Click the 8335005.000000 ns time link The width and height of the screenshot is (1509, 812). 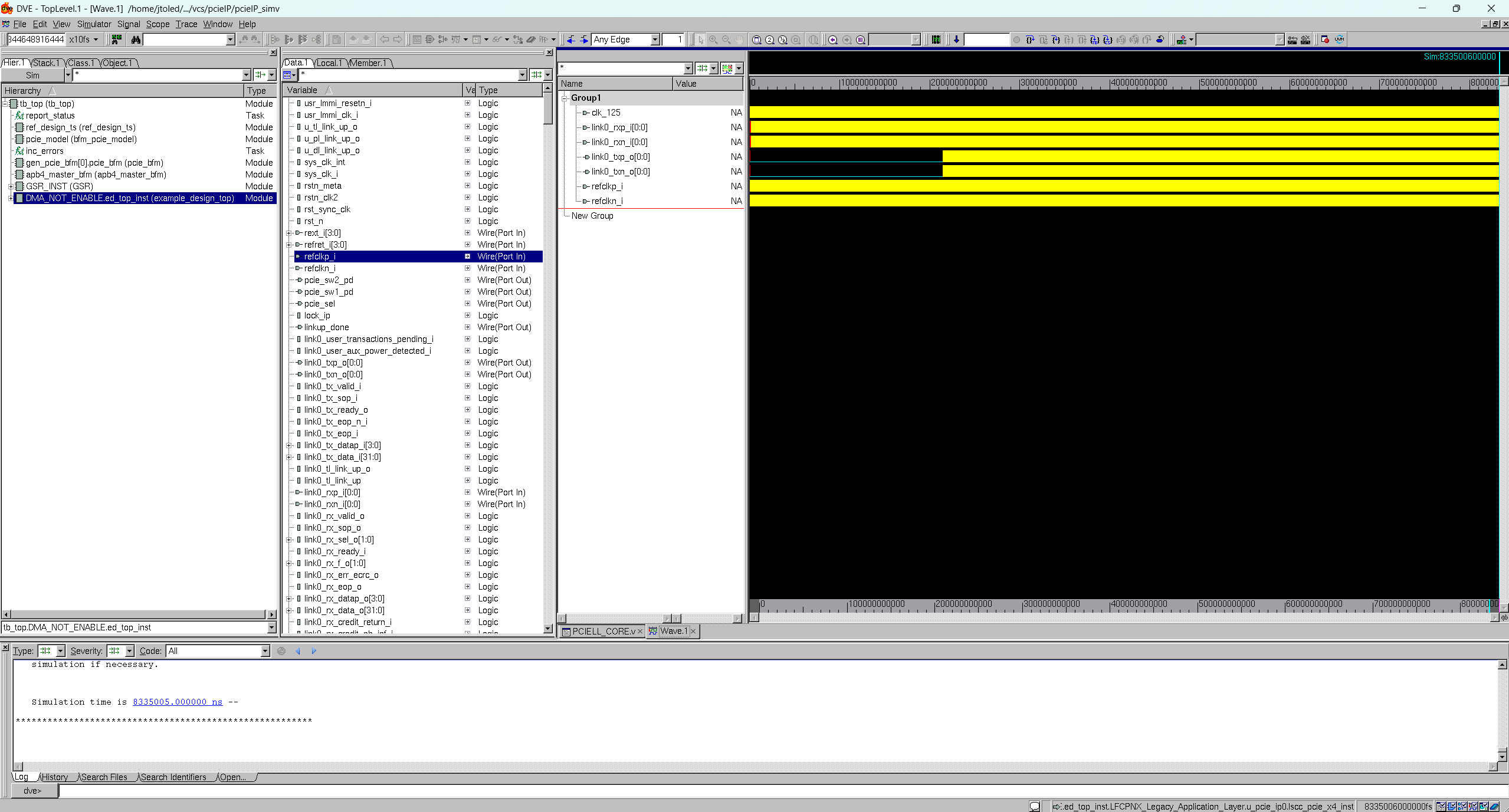pyautogui.click(x=178, y=702)
